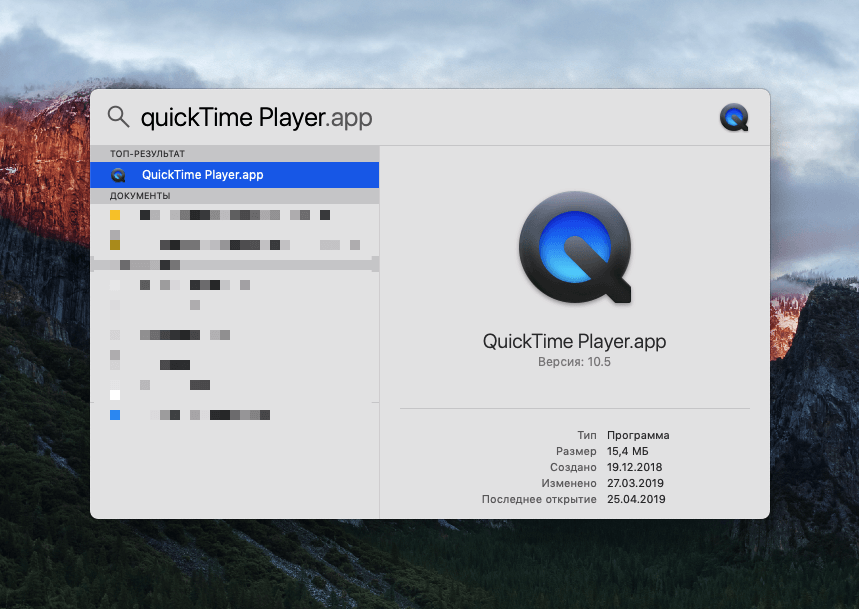
Task: Click the ТОП-РЕЗУЛЬТАТ section header
Action: pos(147,154)
